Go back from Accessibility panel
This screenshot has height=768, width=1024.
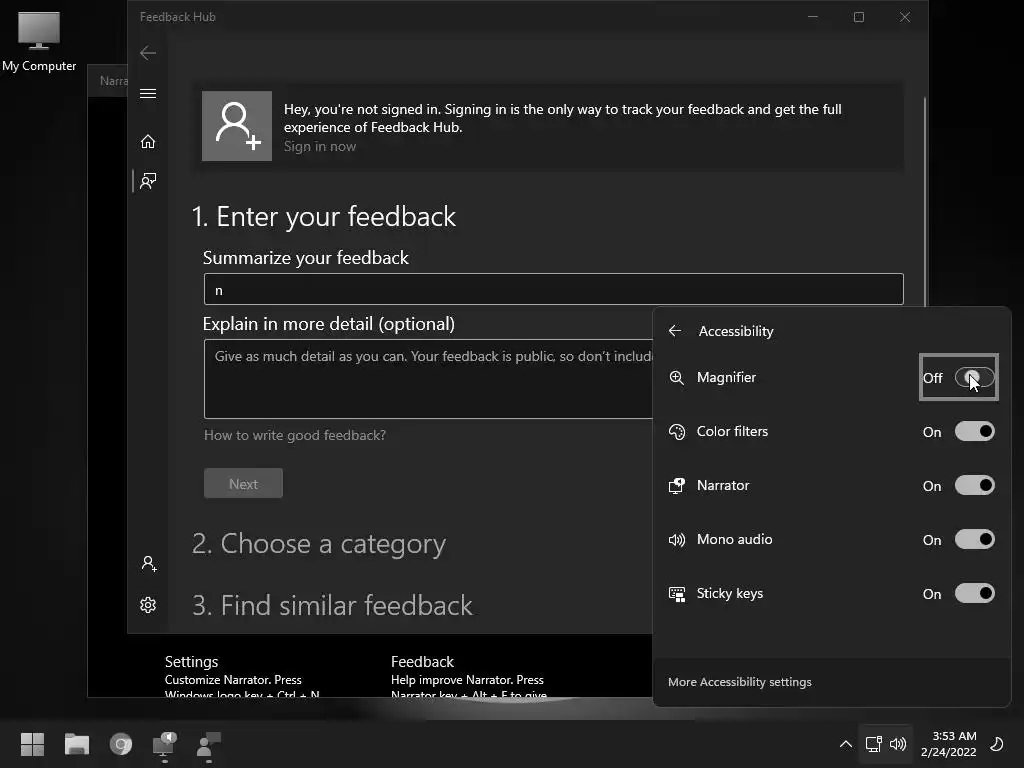click(675, 330)
